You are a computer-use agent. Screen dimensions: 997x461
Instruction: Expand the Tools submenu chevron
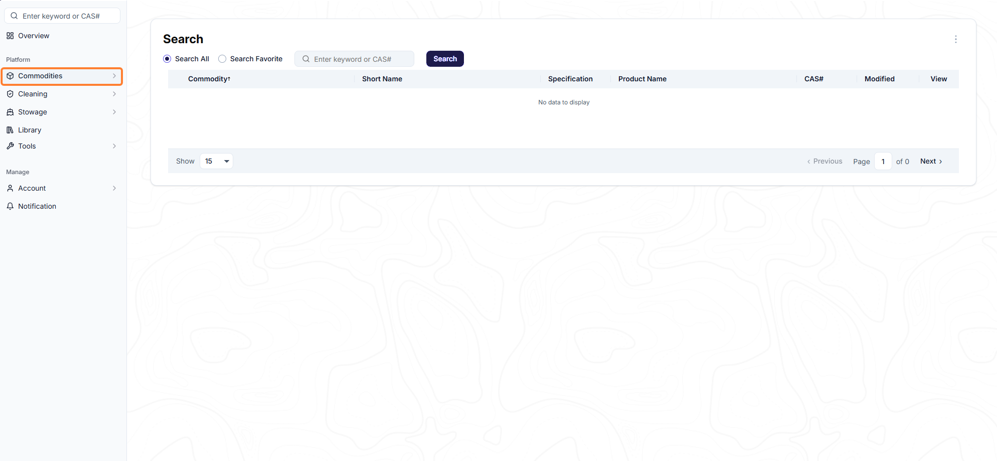pyautogui.click(x=114, y=146)
